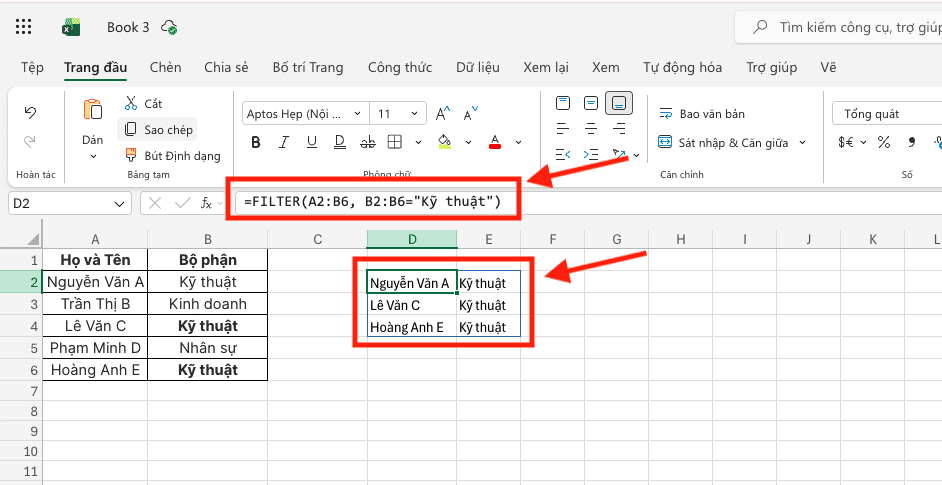The width and height of the screenshot is (942, 485).
Task: Open the Công thức tab
Action: coord(399,68)
